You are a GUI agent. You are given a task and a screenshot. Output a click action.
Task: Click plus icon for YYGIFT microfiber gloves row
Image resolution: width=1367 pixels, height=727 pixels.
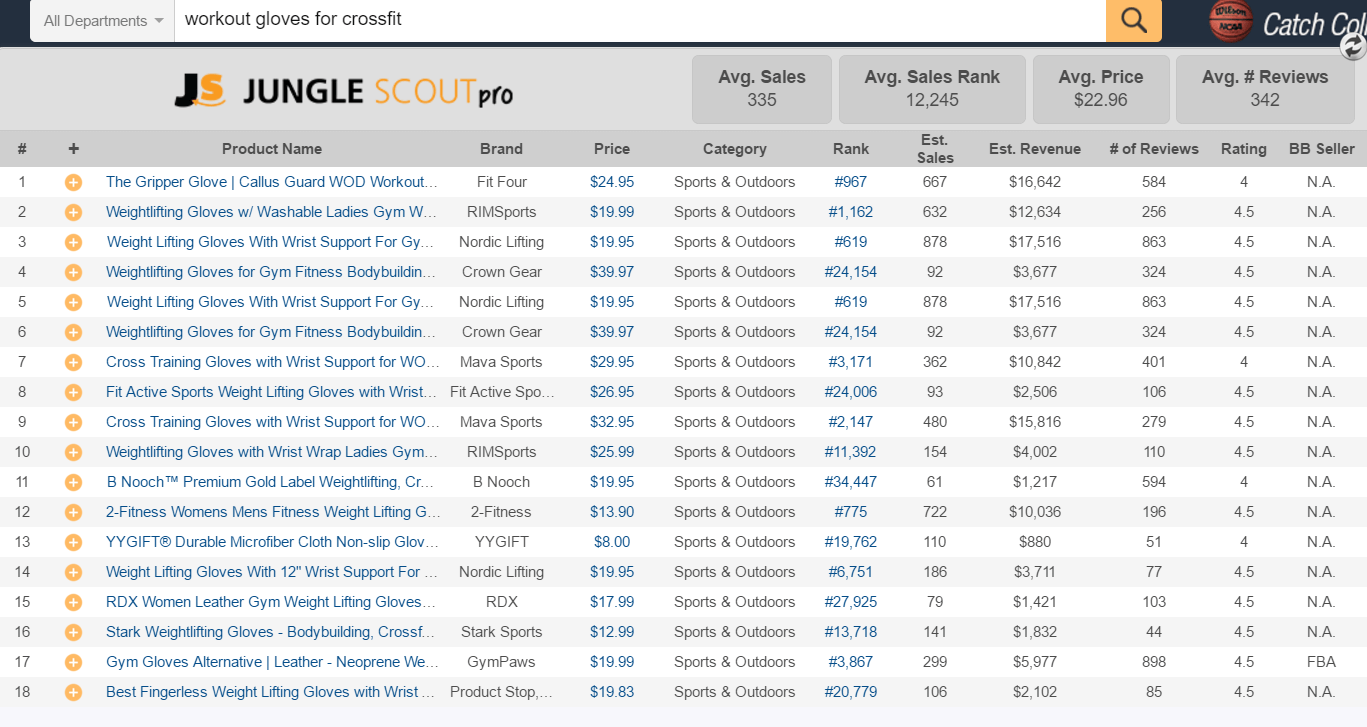click(x=73, y=542)
